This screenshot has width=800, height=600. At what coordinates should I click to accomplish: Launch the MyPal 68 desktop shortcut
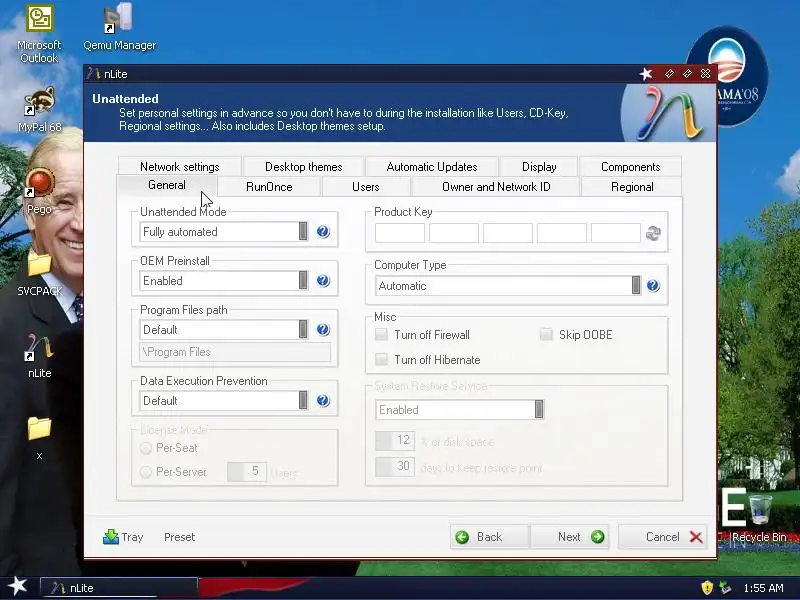tap(39, 110)
